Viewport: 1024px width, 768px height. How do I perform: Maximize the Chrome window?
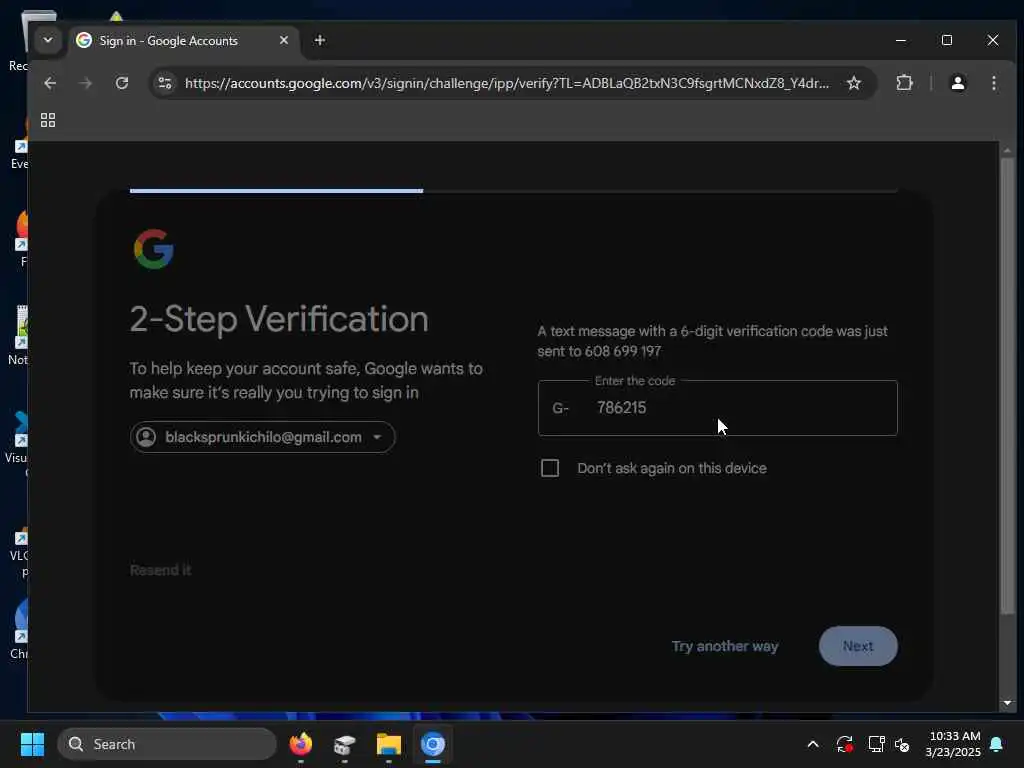947,40
